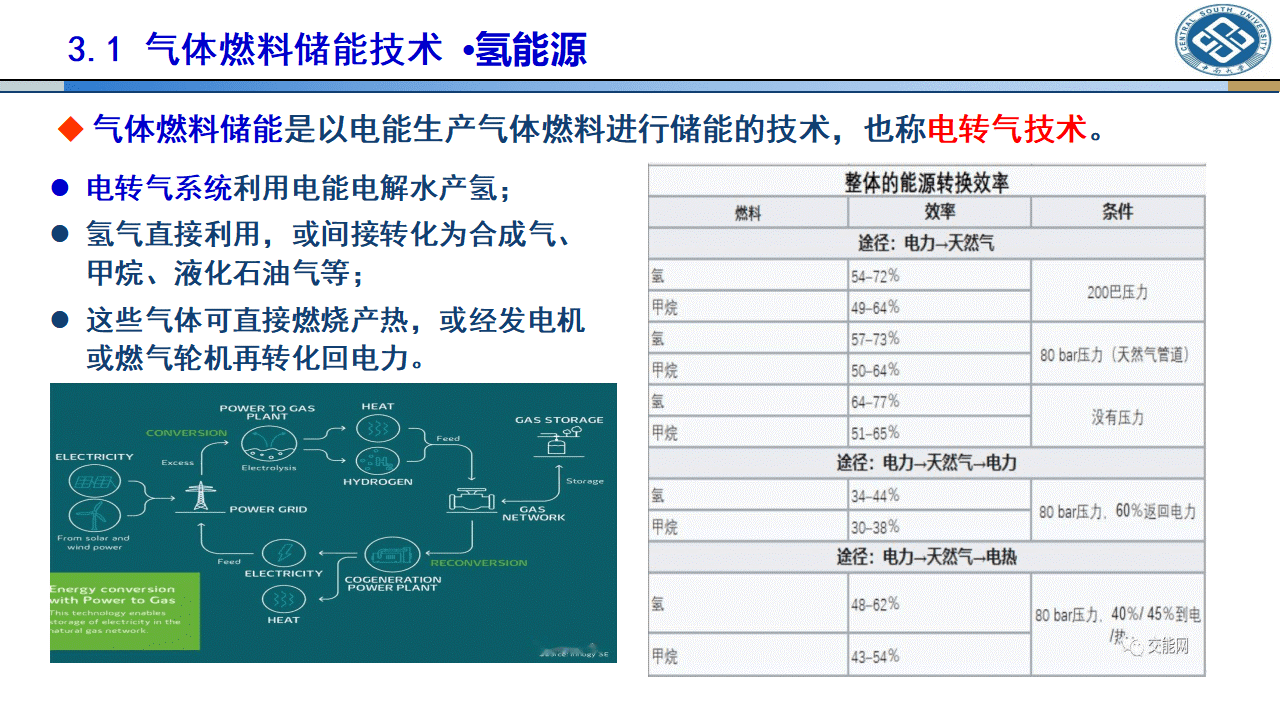Click the heat icon below the Electricity bolt
Image resolution: width=1280 pixels, height=720 pixels.
click(284, 599)
